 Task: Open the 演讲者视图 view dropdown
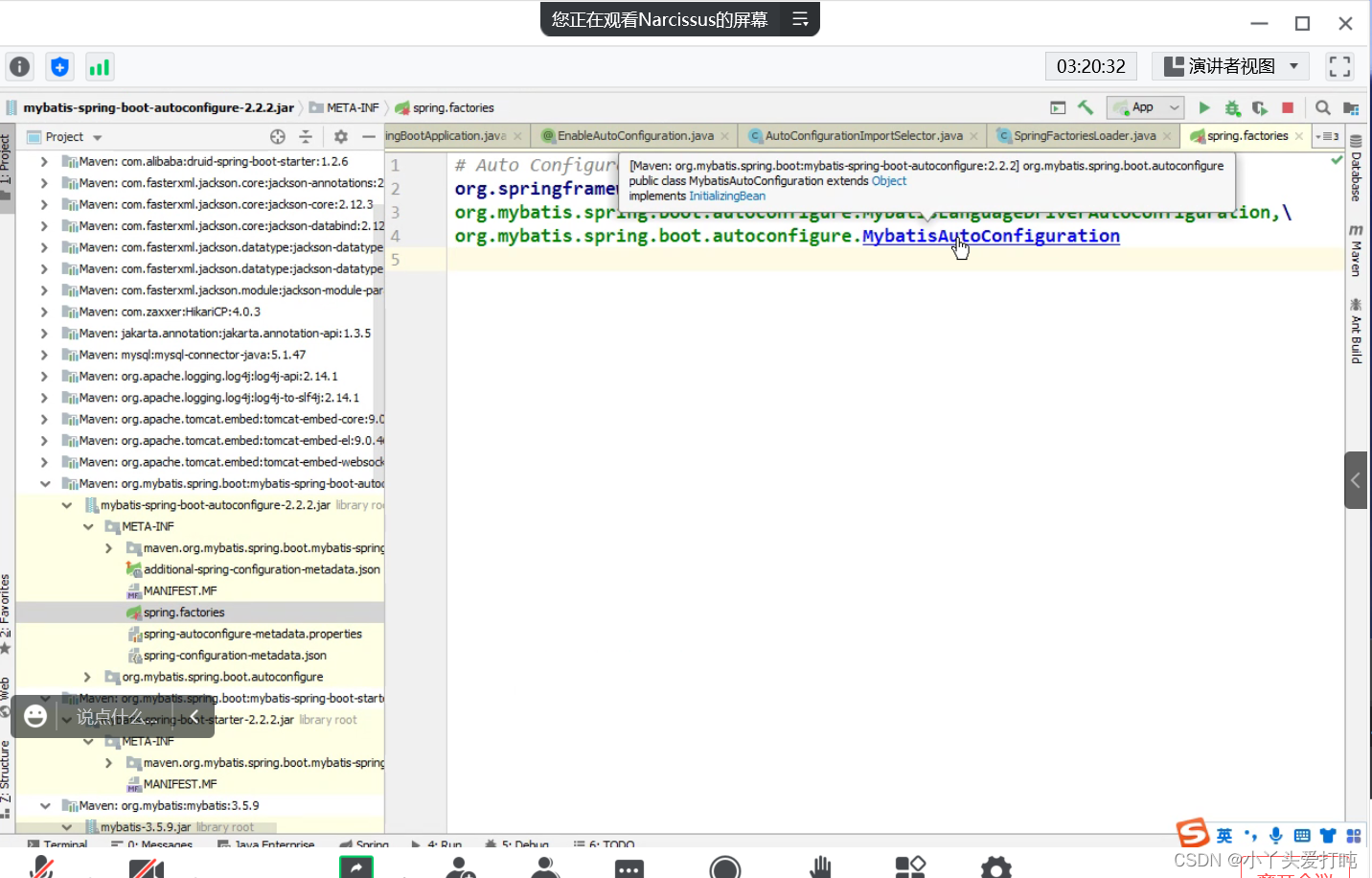[x=1231, y=66]
